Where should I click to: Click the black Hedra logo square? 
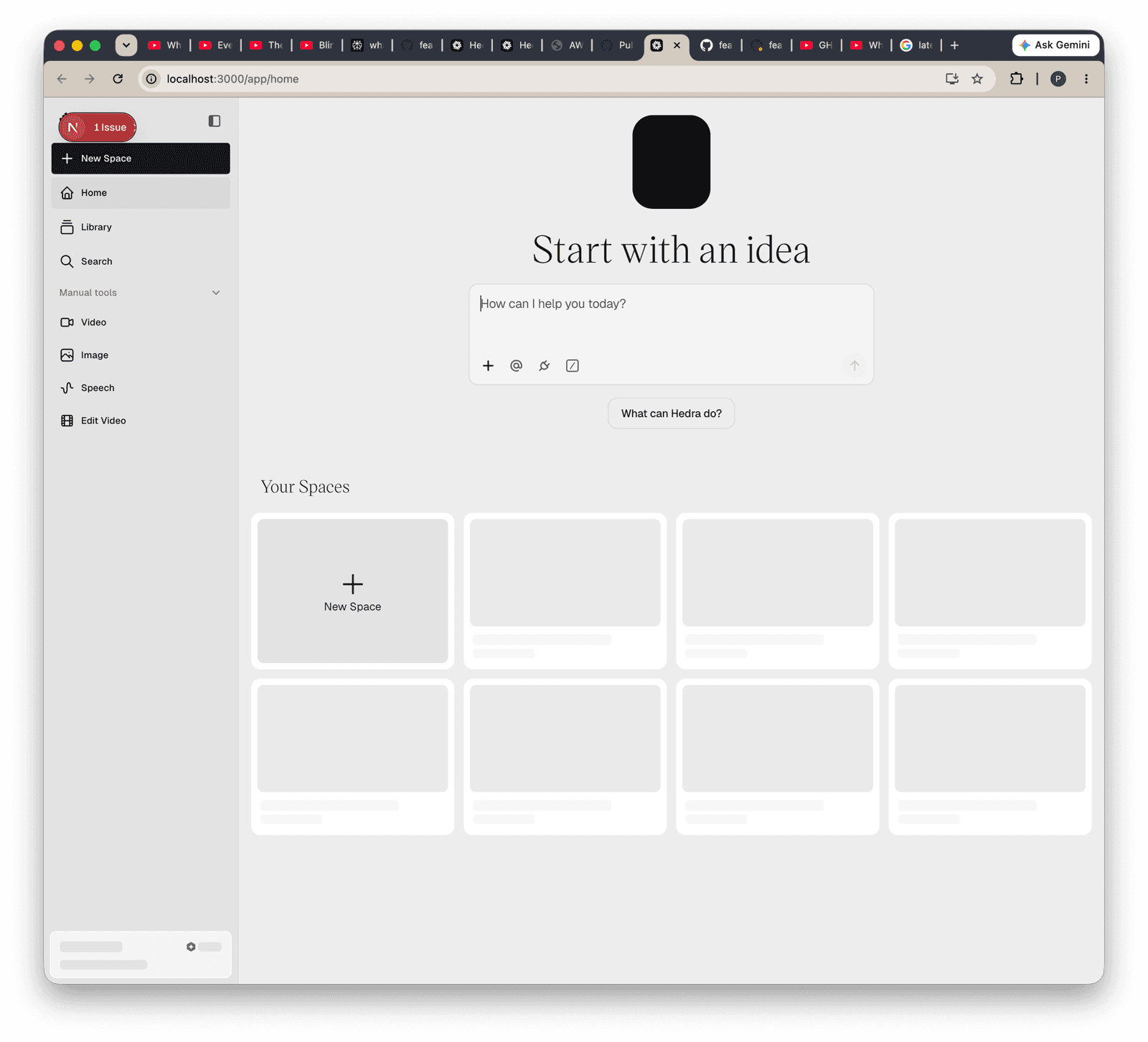click(x=672, y=162)
